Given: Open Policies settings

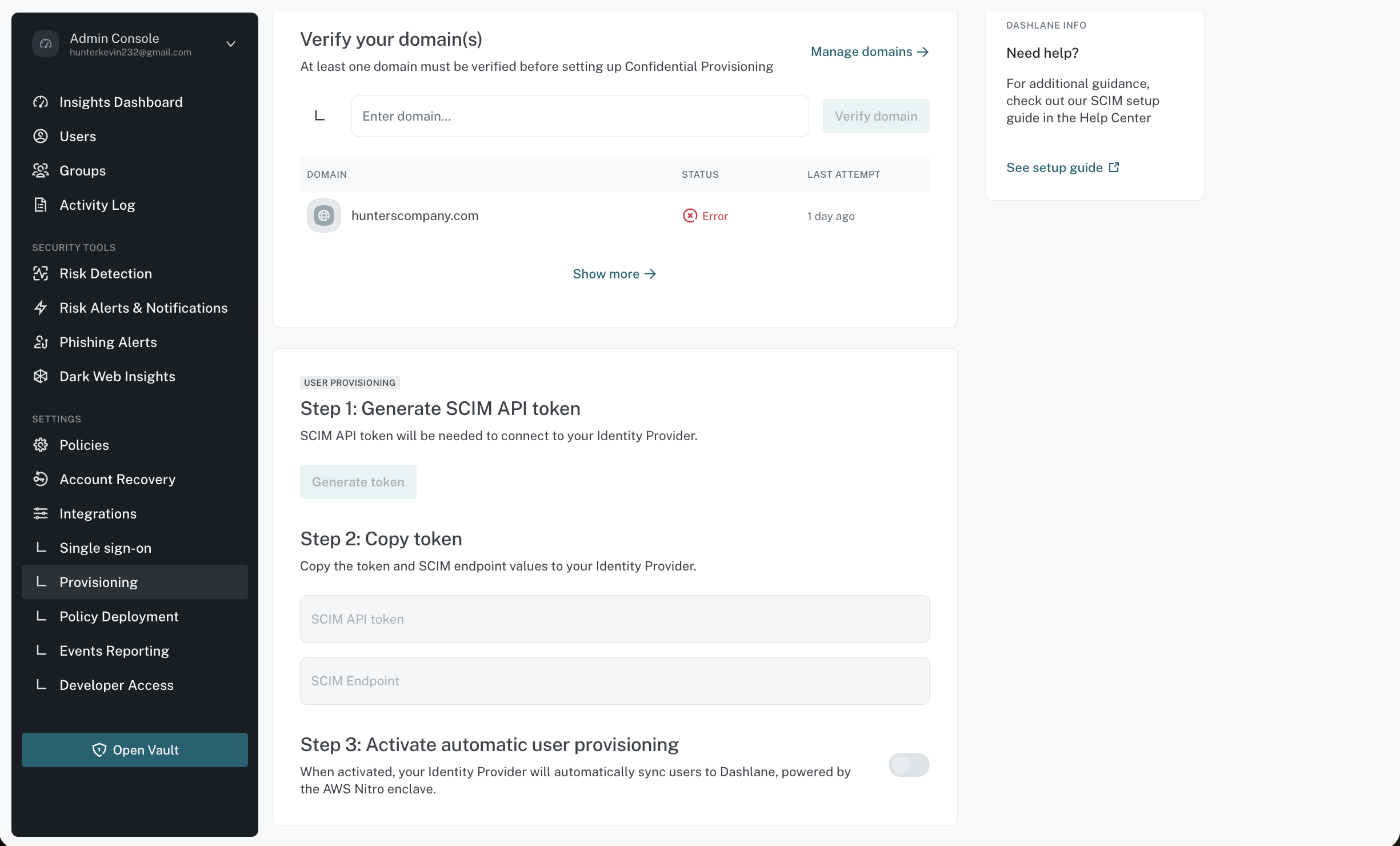Looking at the screenshot, I should [x=84, y=445].
